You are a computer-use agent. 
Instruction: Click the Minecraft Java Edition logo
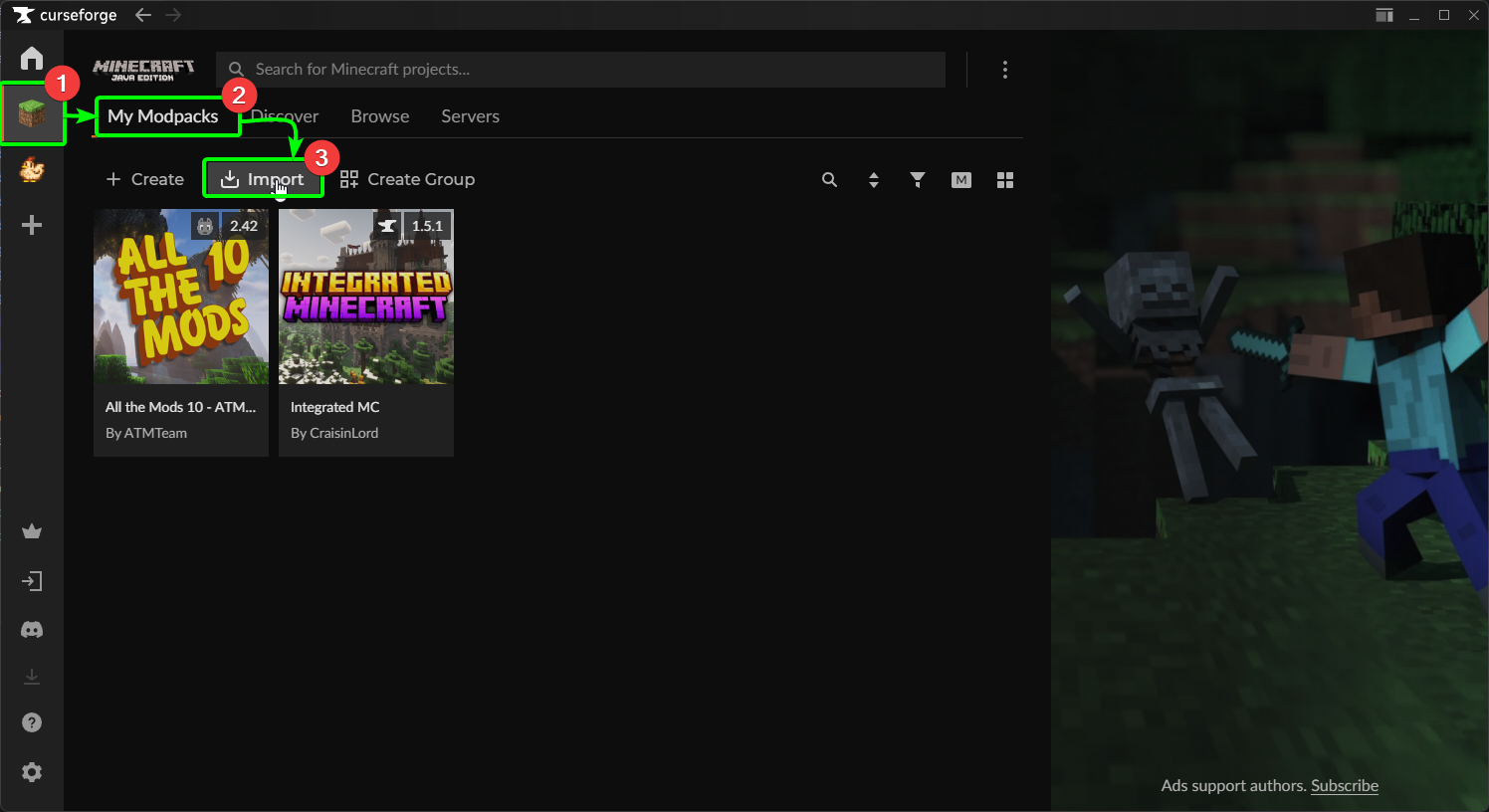(x=144, y=70)
